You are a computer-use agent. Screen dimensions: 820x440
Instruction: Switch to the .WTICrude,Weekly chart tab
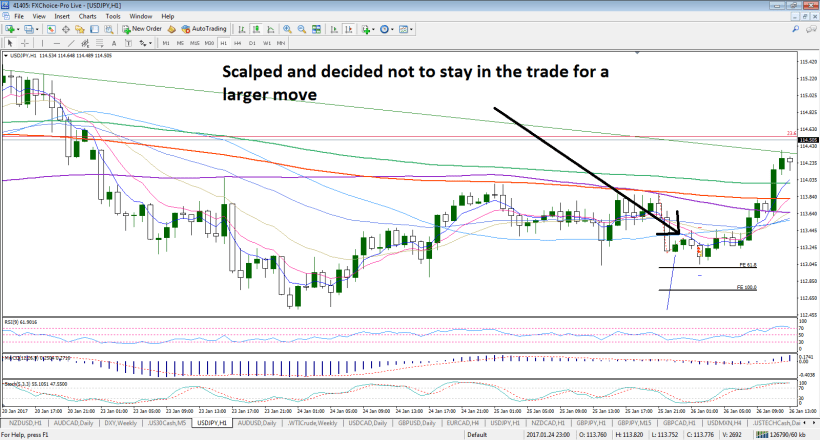coord(313,423)
